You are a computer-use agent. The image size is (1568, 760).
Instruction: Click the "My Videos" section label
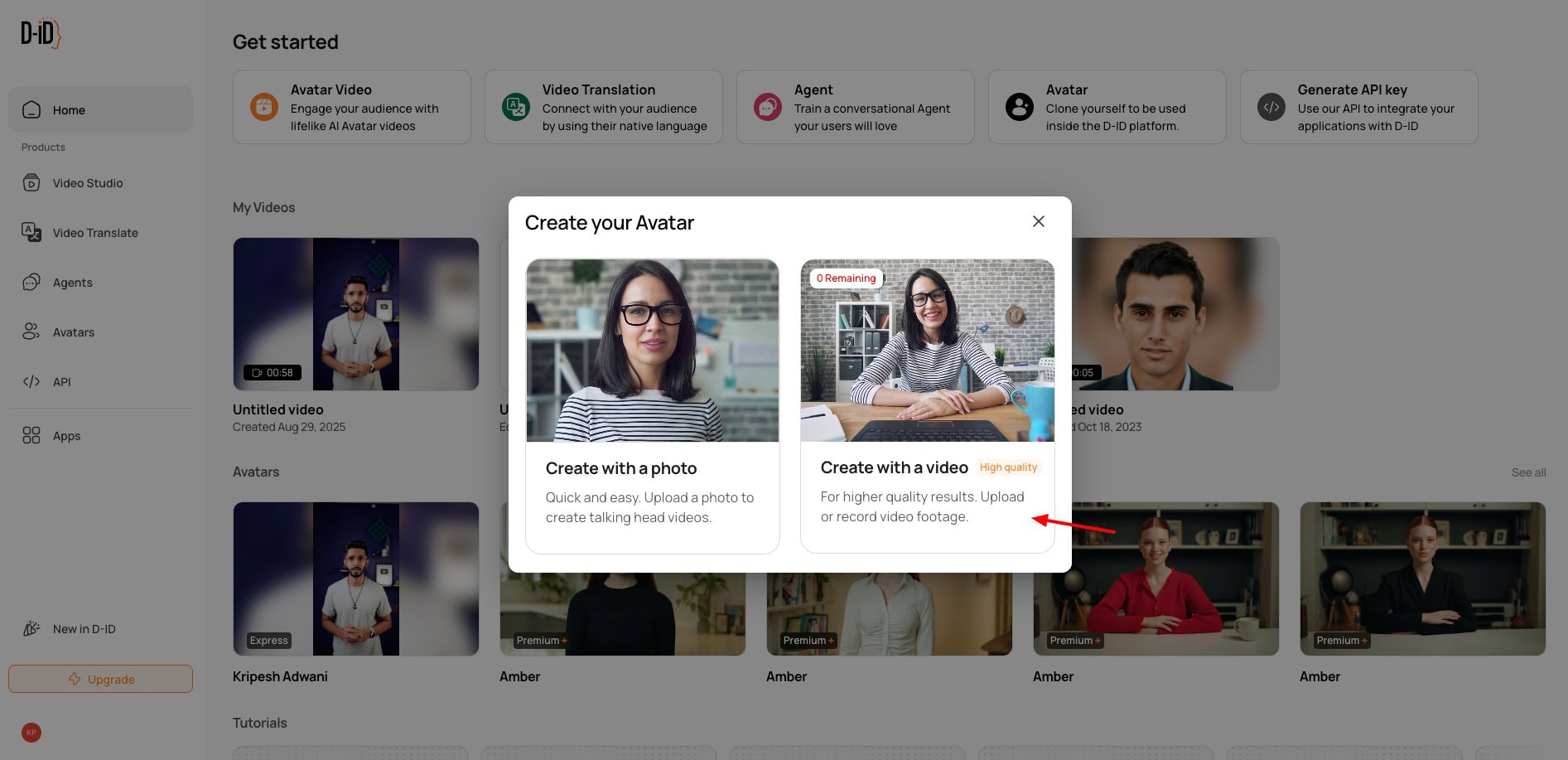(264, 207)
